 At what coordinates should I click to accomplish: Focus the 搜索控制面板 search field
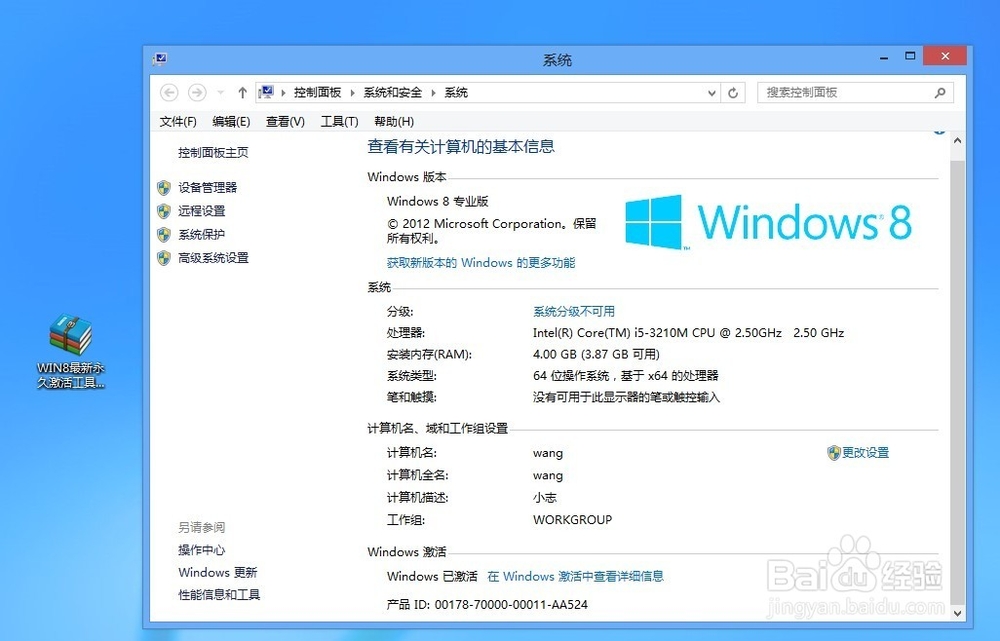point(855,92)
